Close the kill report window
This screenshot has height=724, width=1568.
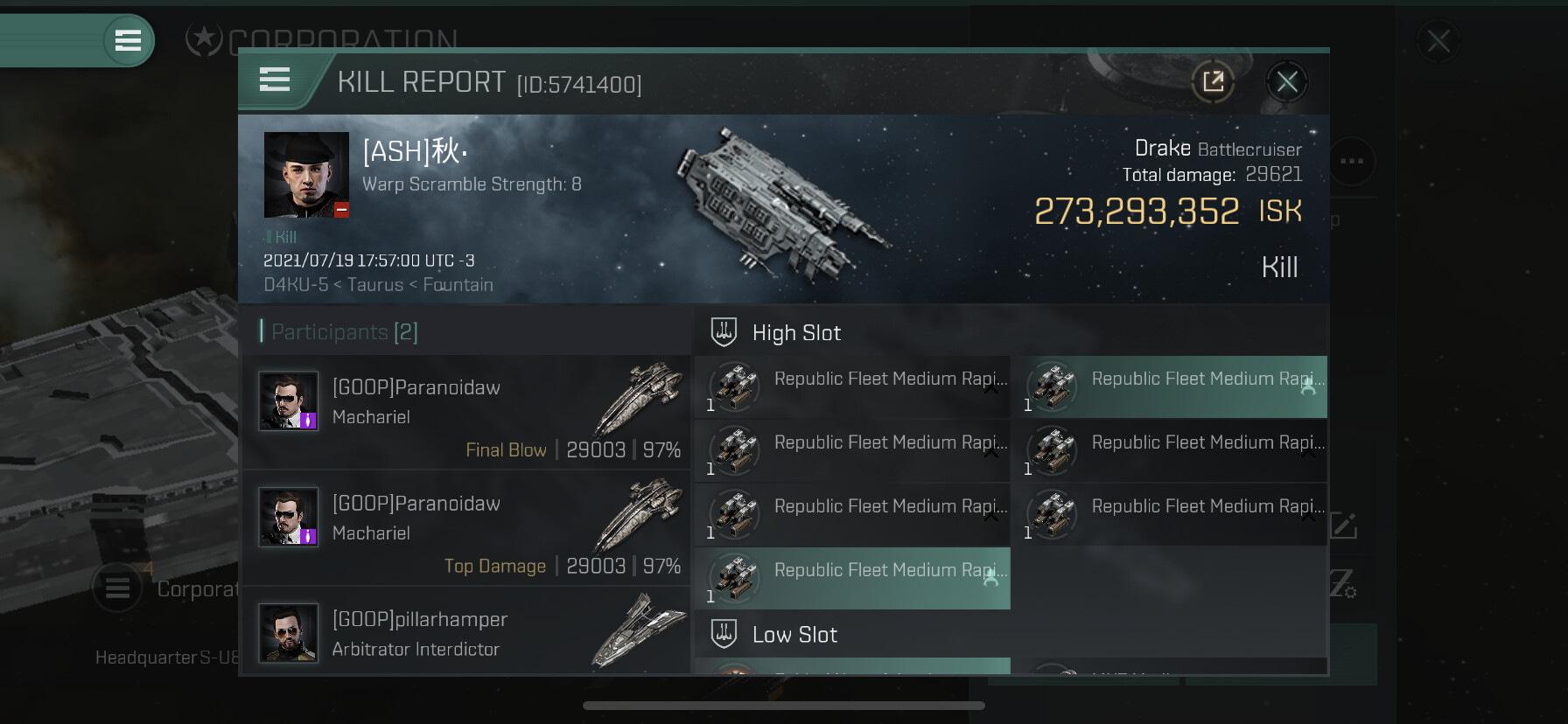[1286, 82]
